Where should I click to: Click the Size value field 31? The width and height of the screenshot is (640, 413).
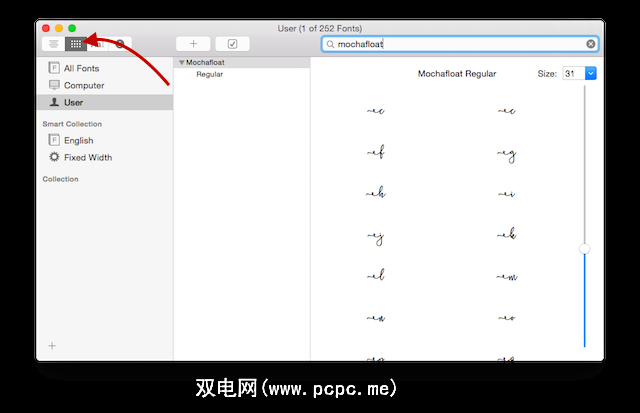coord(573,73)
